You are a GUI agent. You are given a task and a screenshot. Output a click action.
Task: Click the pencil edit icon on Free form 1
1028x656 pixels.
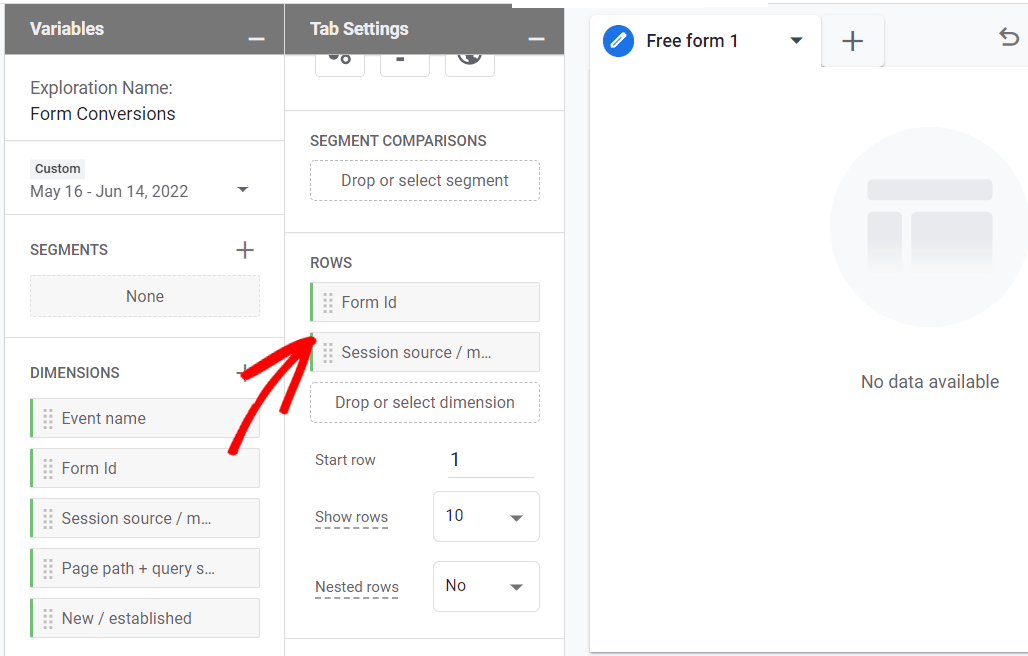point(617,42)
